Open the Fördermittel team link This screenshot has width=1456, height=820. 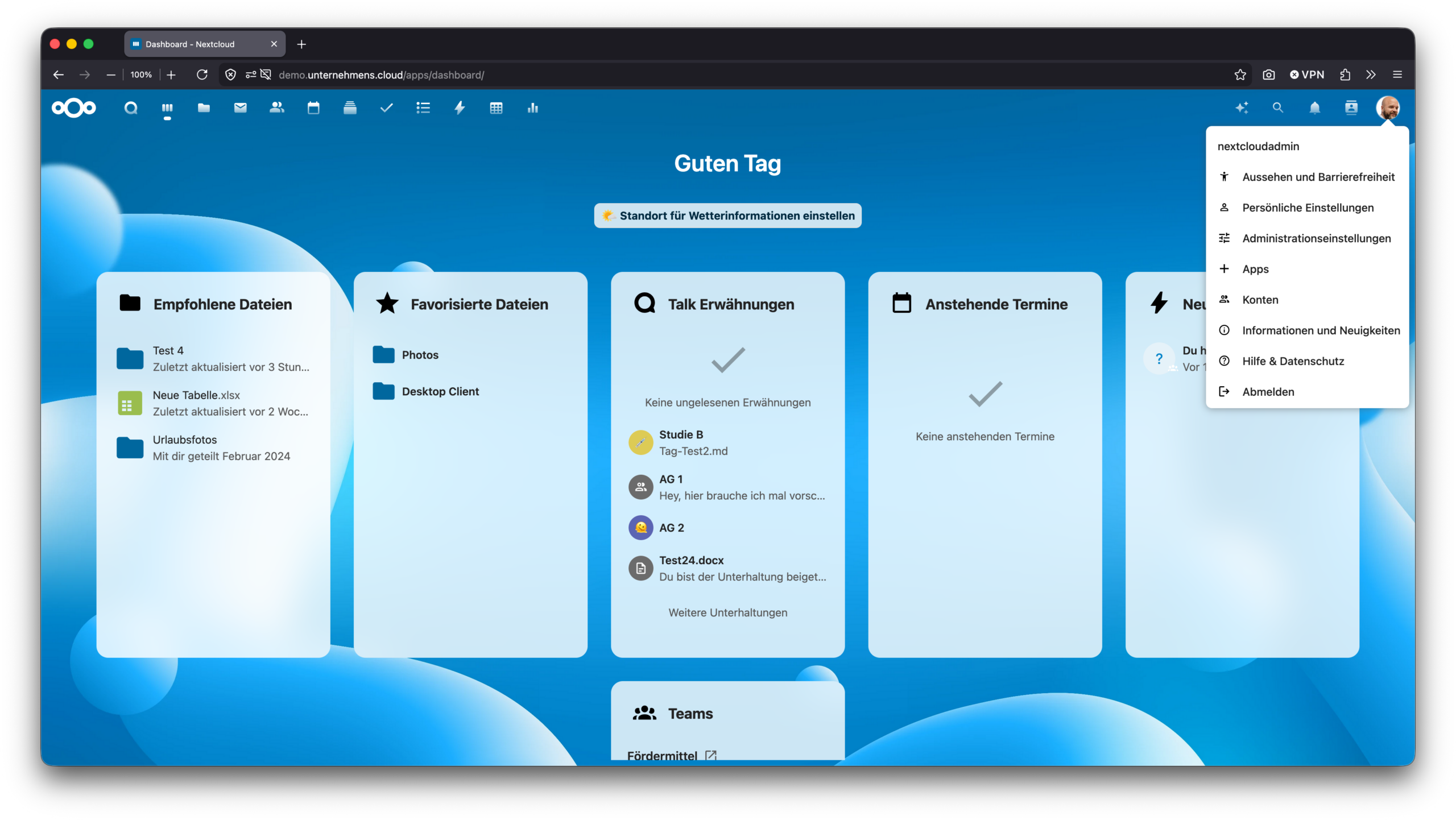pyautogui.click(x=661, y=755)
